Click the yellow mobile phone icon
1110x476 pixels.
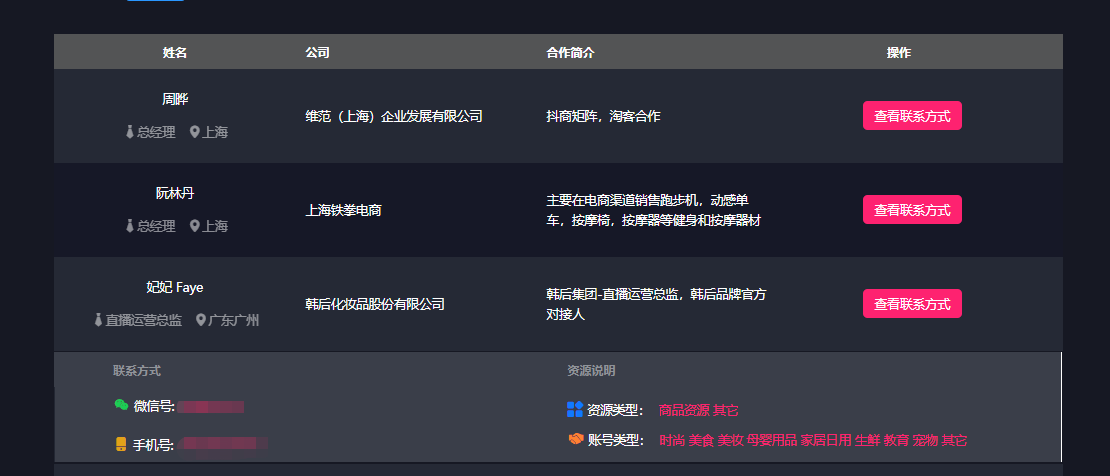121,444
